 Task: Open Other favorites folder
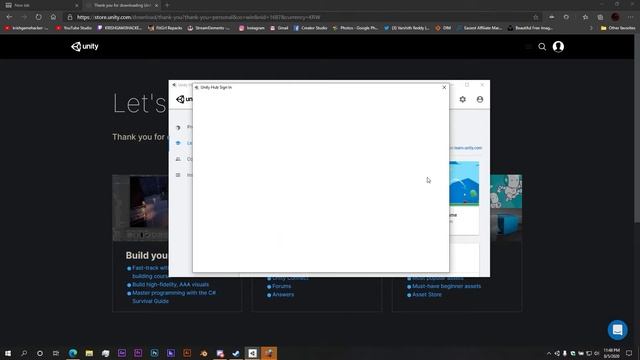pos(618,28)
